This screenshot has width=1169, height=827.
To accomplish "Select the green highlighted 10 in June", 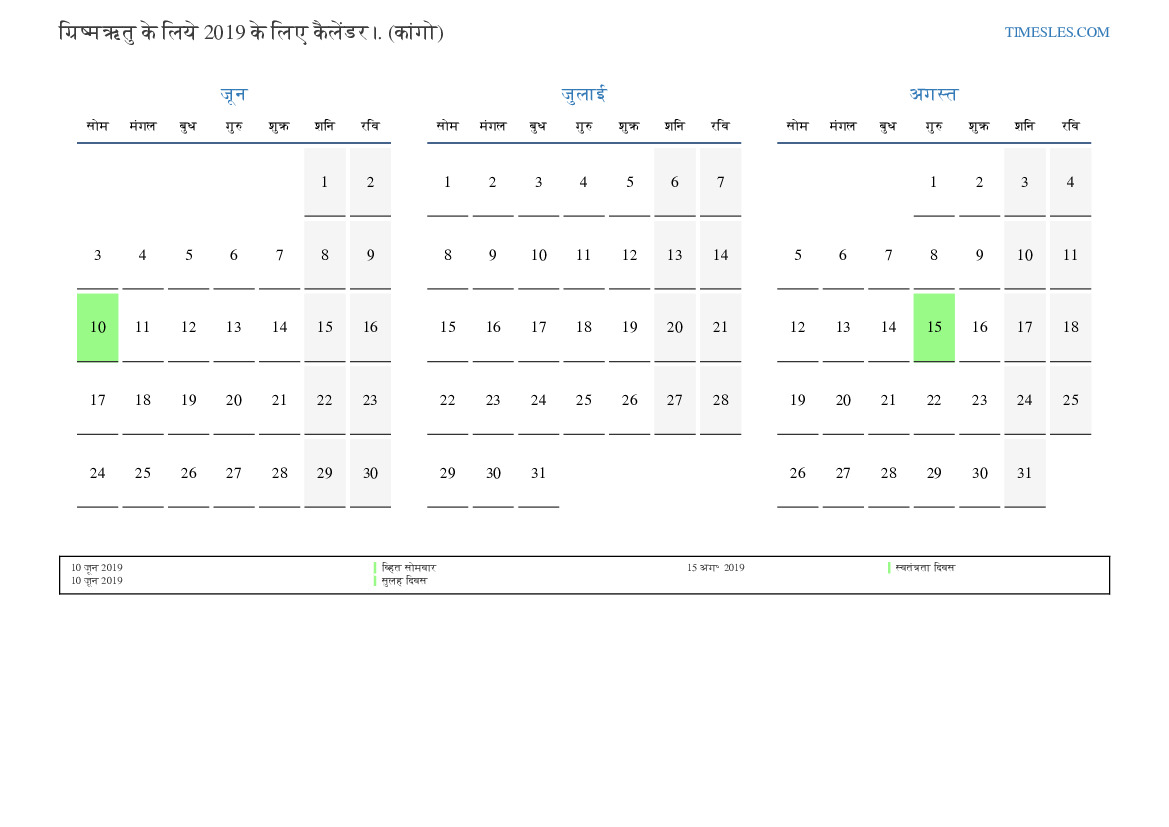I will click(97, 327).
